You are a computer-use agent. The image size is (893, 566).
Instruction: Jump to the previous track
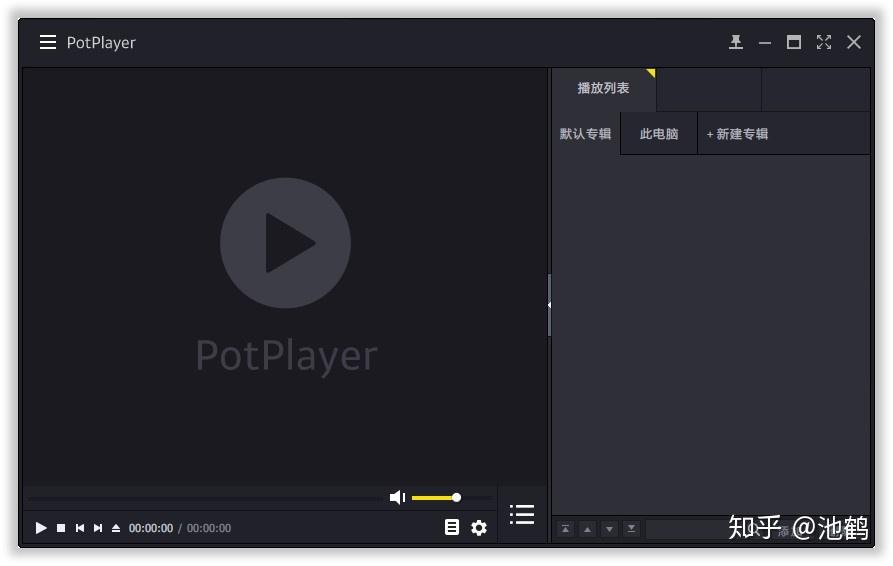tap(80, 528)
